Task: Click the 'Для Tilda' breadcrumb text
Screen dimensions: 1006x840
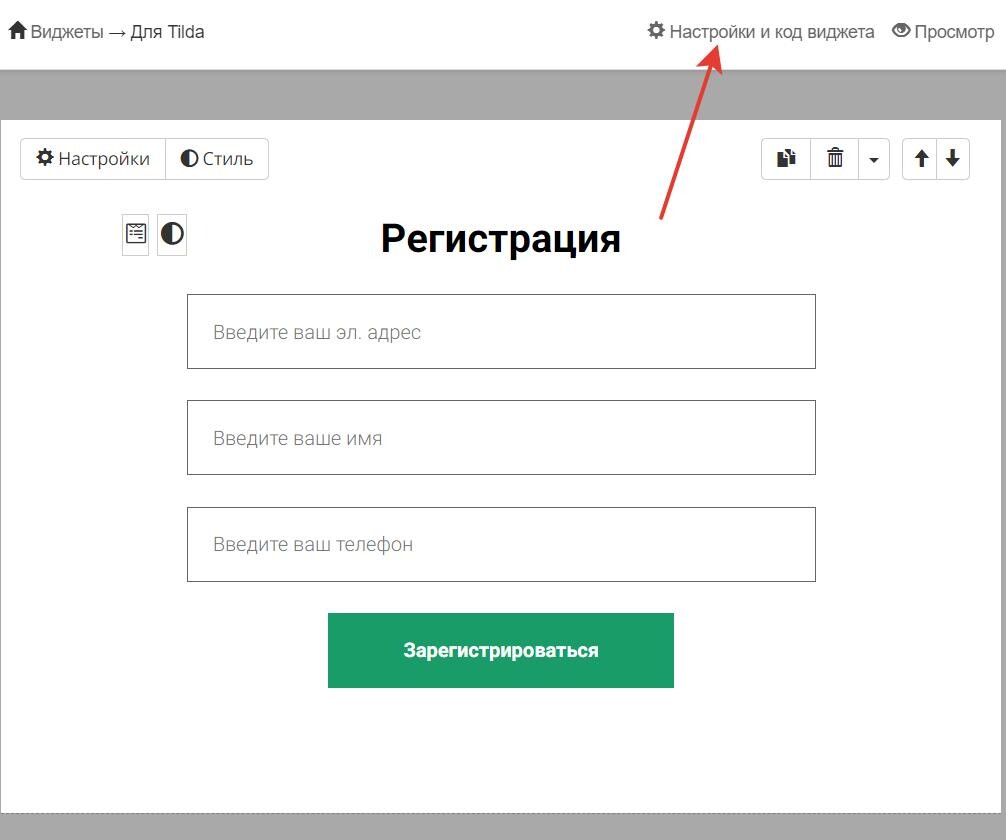Action: pos(167,31)
